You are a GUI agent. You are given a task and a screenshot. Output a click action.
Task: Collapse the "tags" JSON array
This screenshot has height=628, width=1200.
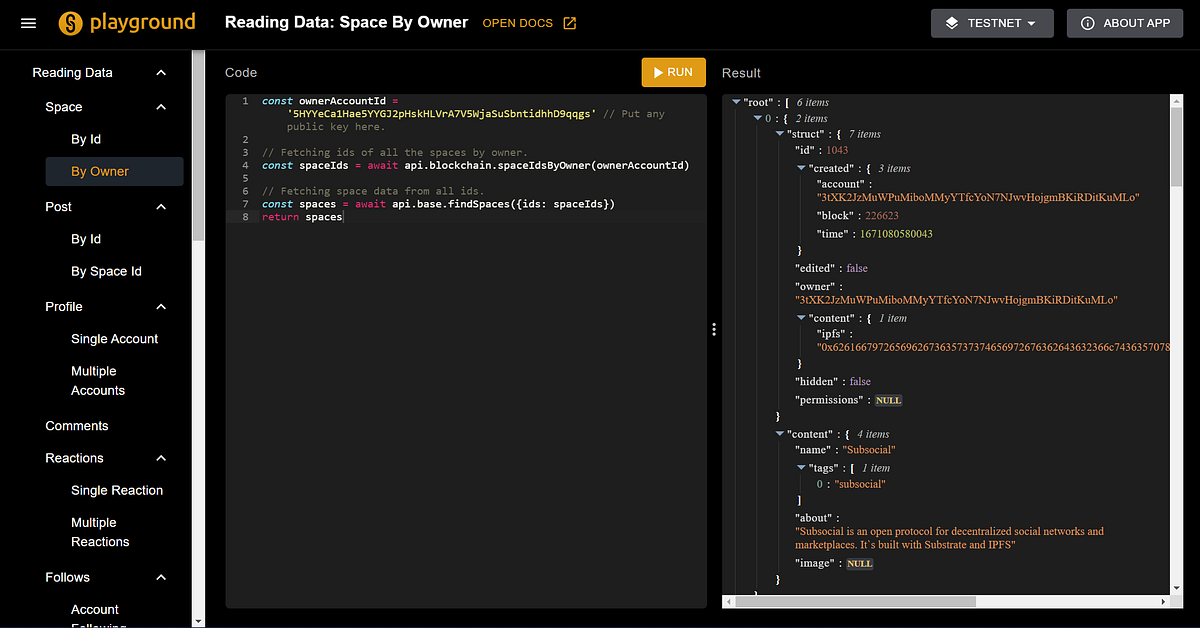pos(801,468)
